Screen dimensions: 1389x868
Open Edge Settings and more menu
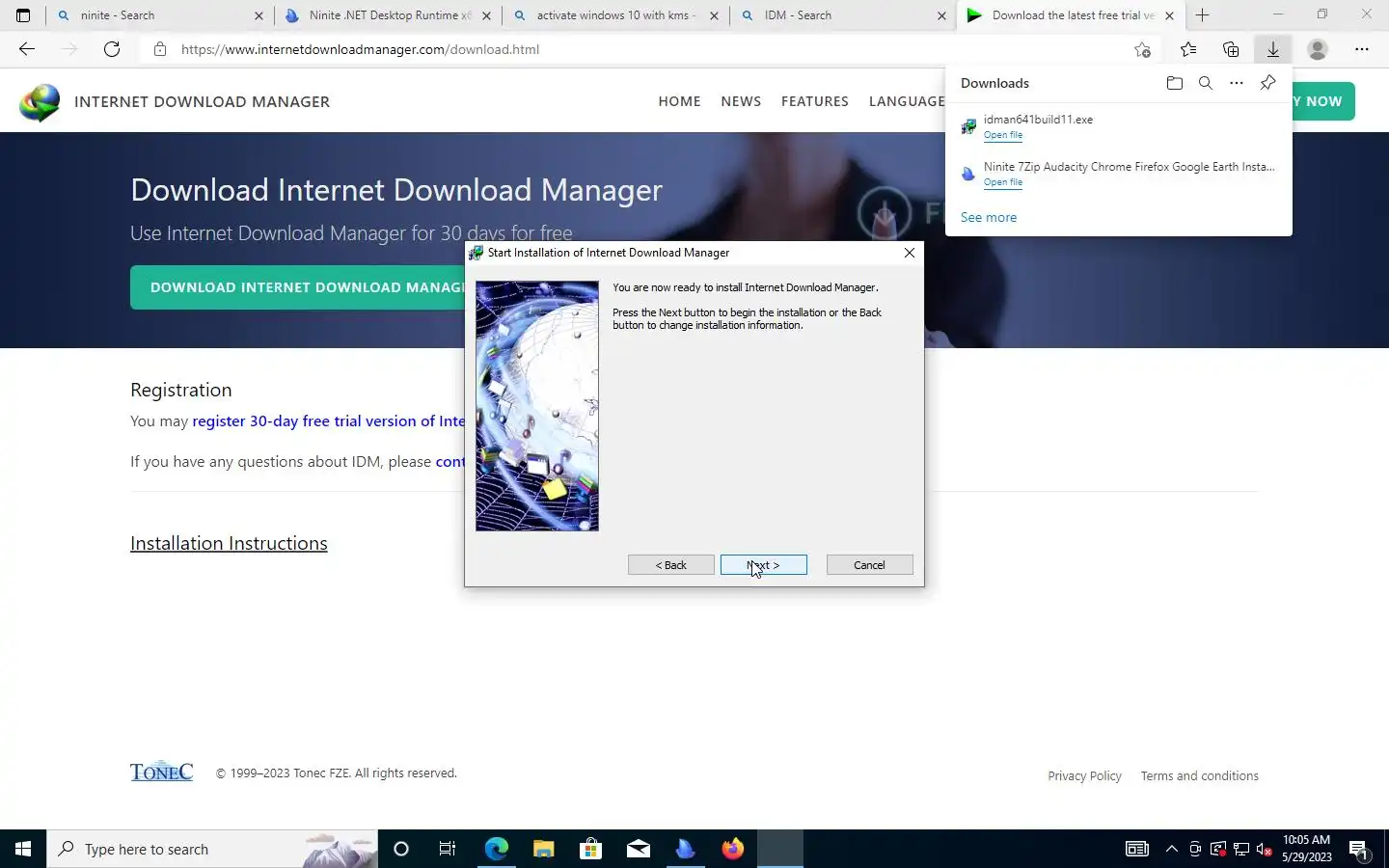[1362, 49]
